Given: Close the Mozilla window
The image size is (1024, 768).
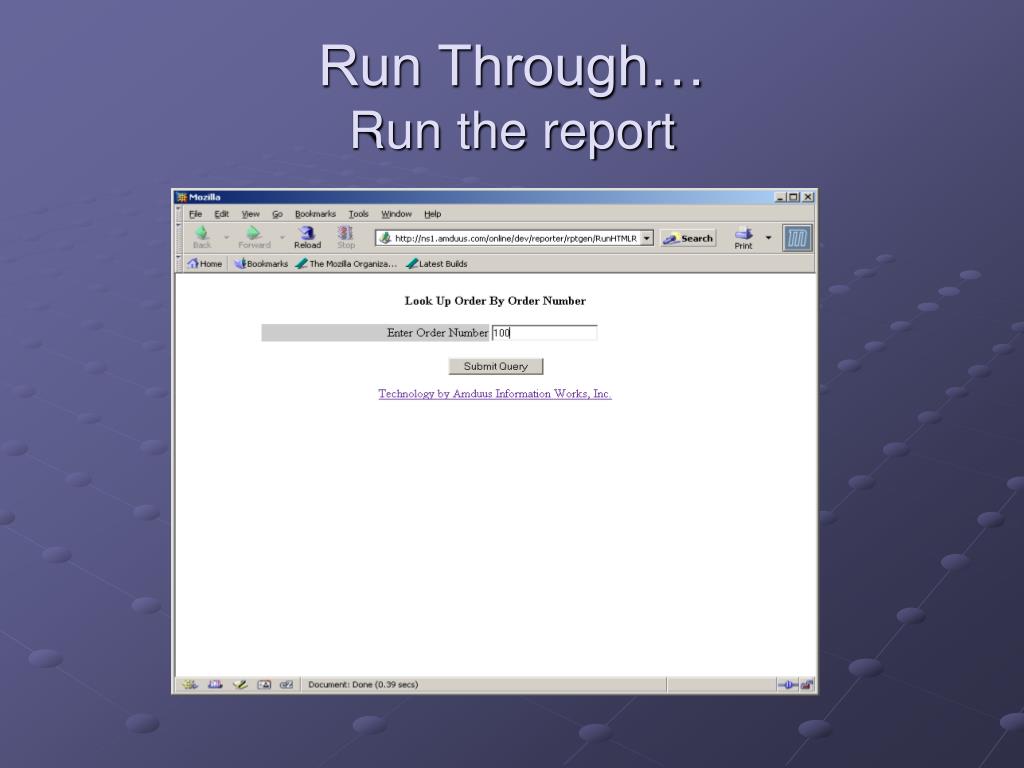Looking at the screenshot, I should click(x=808, y=197).
